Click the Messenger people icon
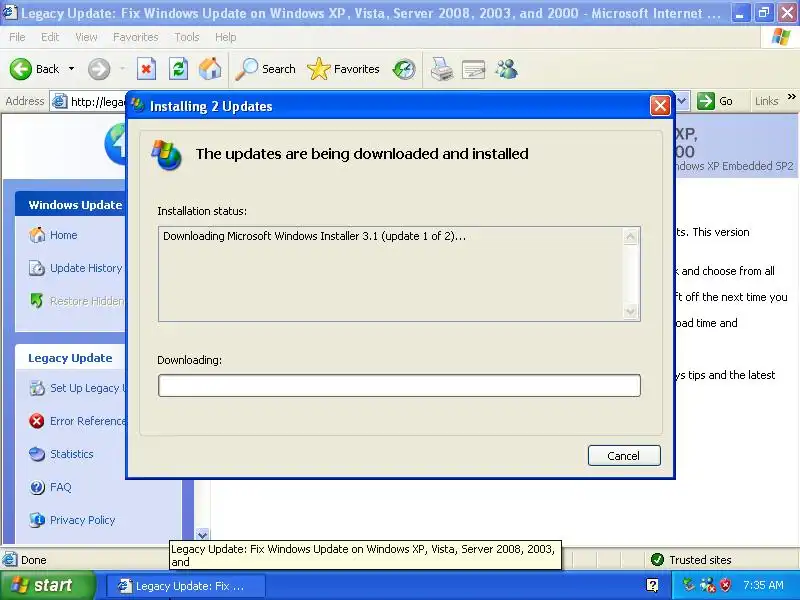The width and height of the screenshot is (800, 600). click(507, 69)
